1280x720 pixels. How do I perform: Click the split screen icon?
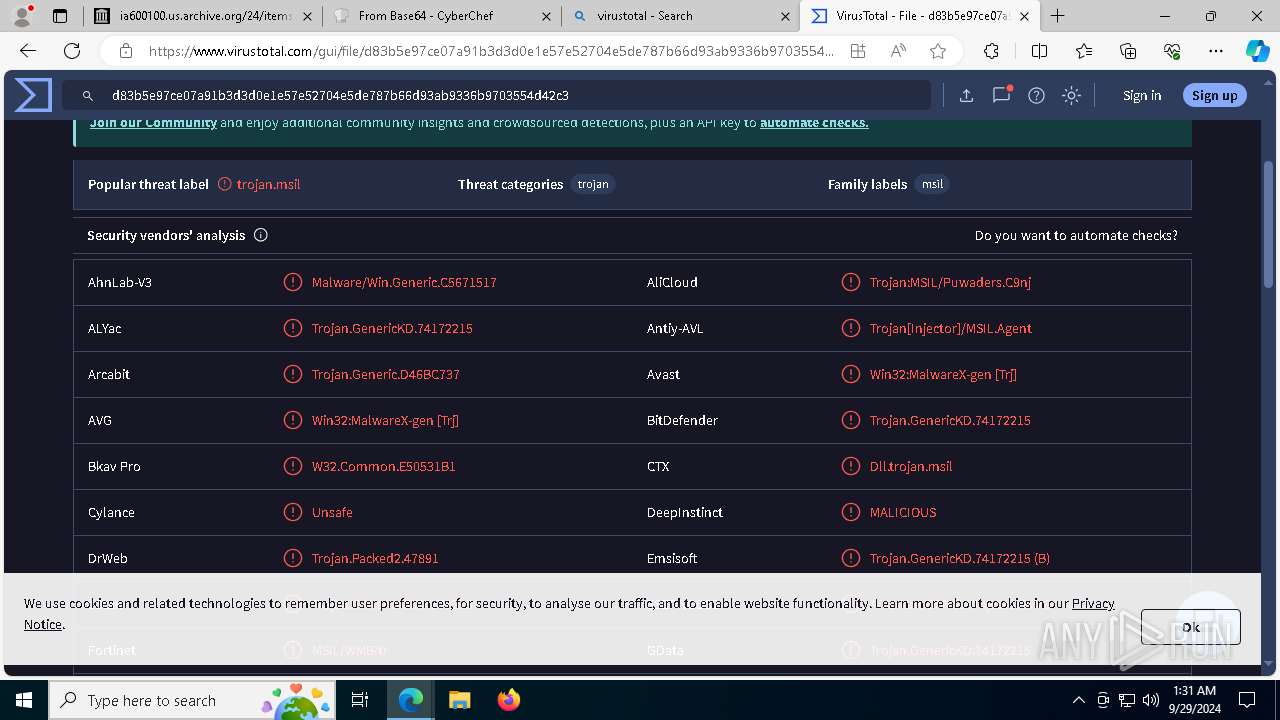tap(1040, 51)
